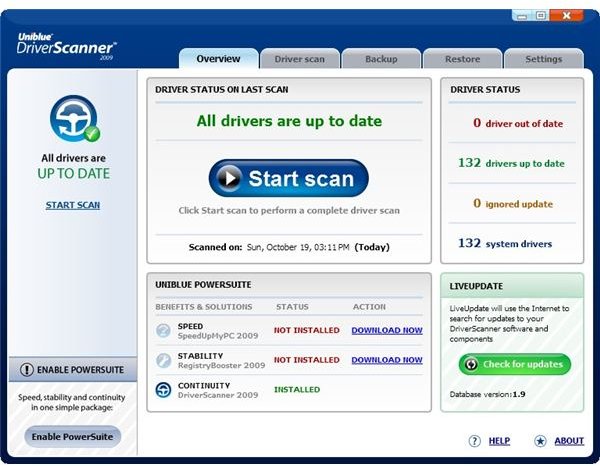Maximize the DriverScanner window
This screenshot has height=466, width=600.
pyautogui.click(x=540, y=16)
